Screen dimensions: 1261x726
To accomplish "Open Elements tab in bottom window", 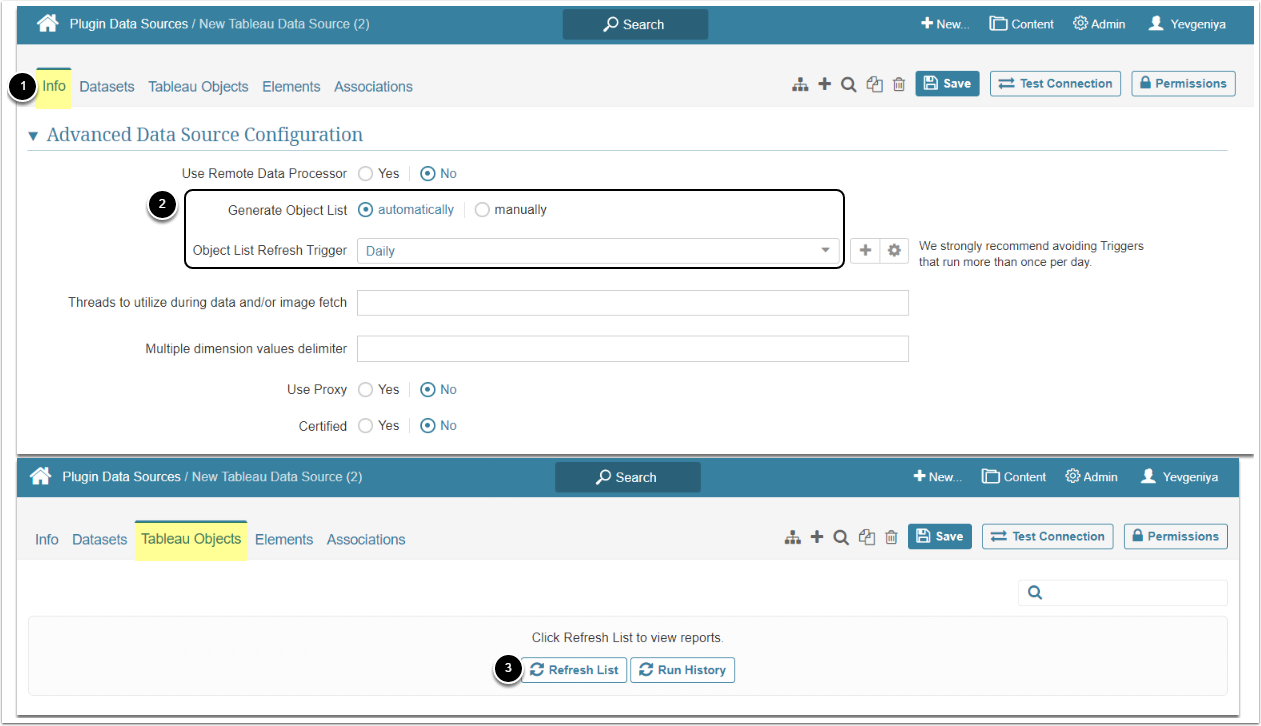I will point(284,539).
